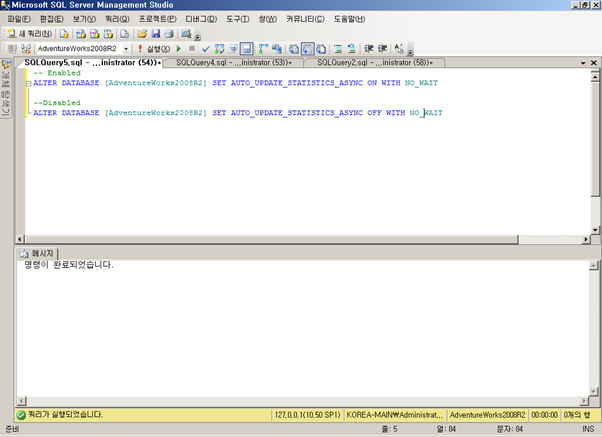Viewport: 602px width, 437px height.
Task: Open the 편집(E) menu
Action: click(x=52, y=19)
